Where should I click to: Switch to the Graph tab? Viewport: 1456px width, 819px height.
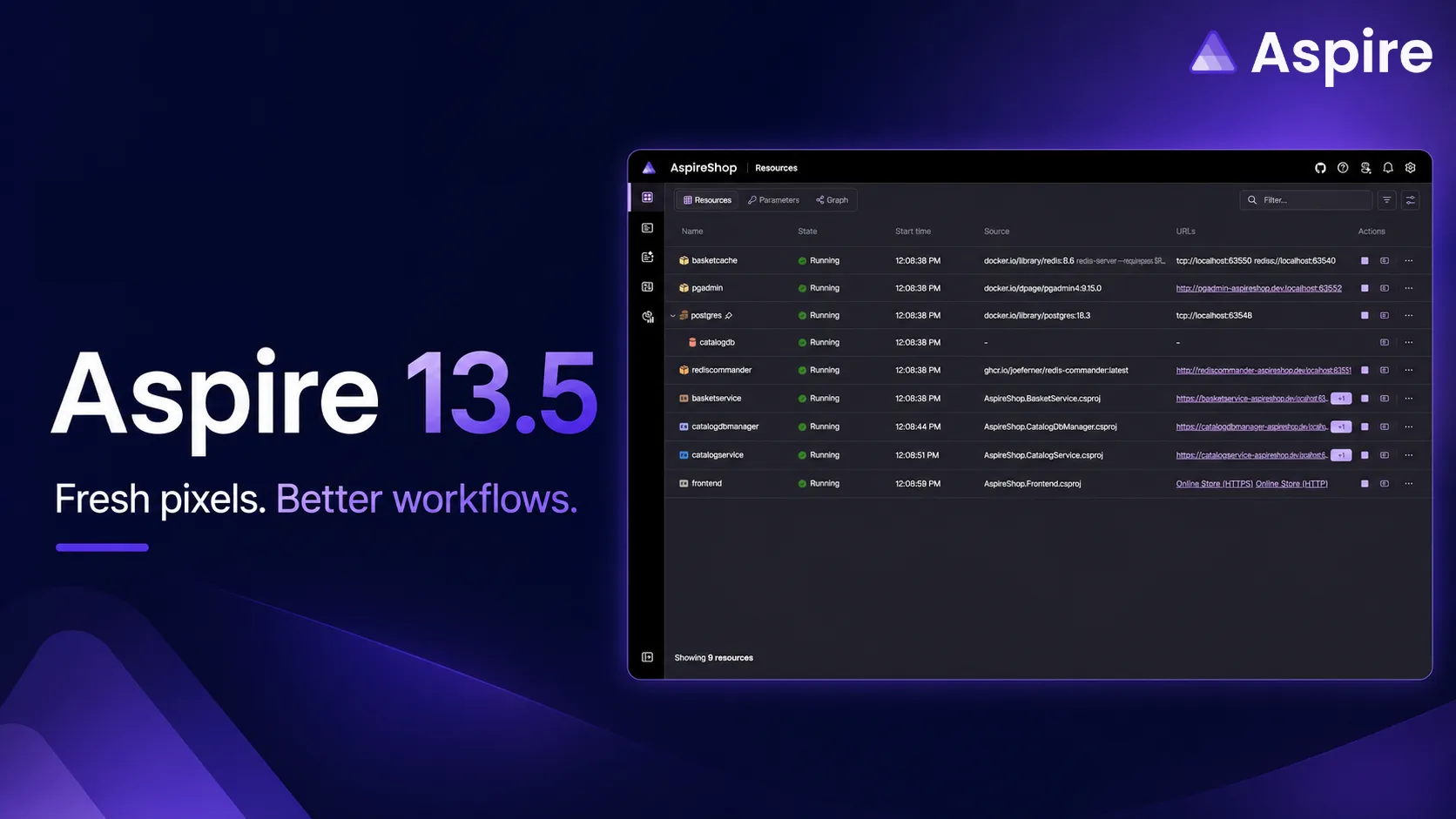[832, 200]
